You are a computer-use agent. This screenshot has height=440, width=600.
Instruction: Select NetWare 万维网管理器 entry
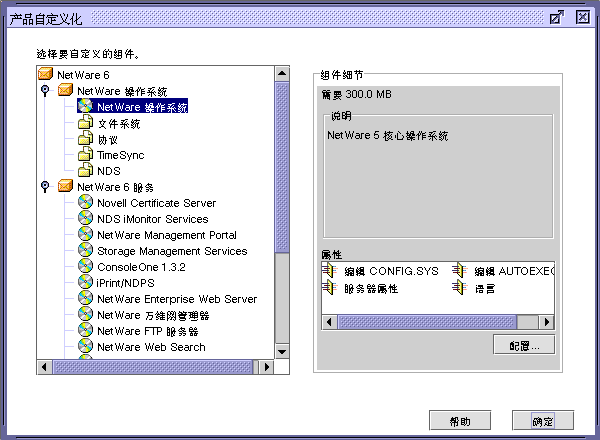click(153, 315)
